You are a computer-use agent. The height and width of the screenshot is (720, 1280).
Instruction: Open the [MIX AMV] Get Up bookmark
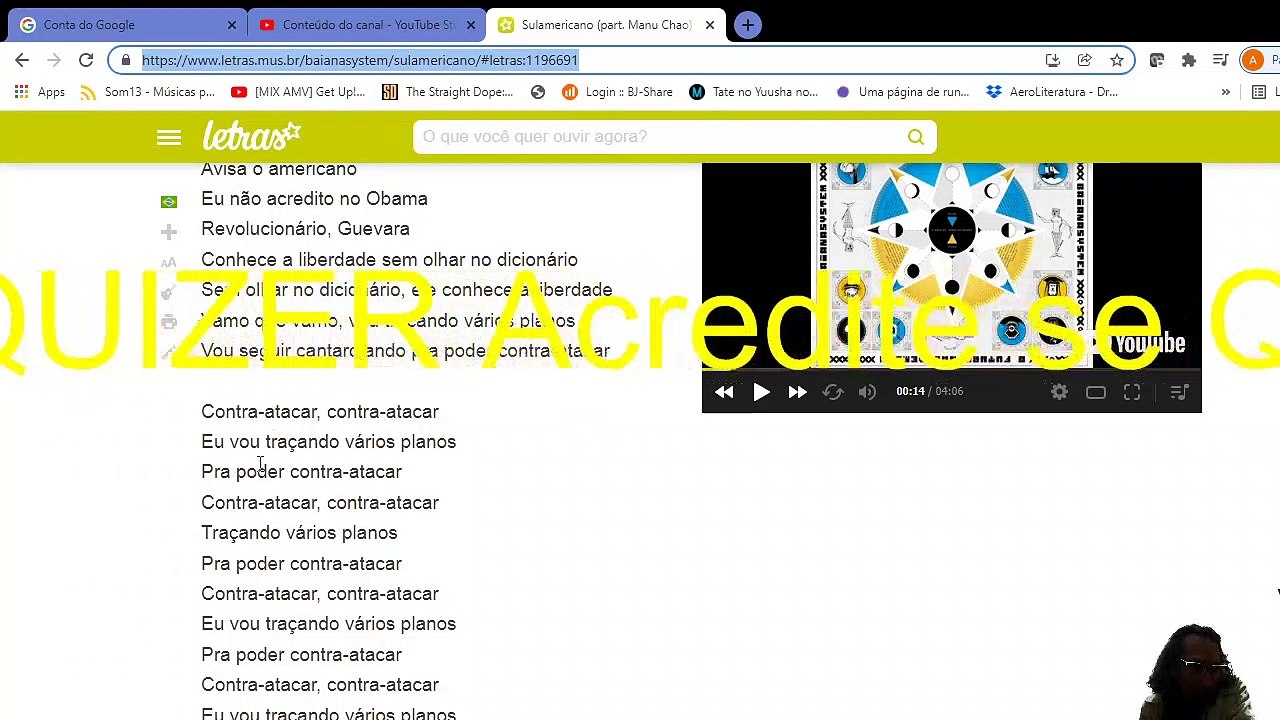coord(298,92)
